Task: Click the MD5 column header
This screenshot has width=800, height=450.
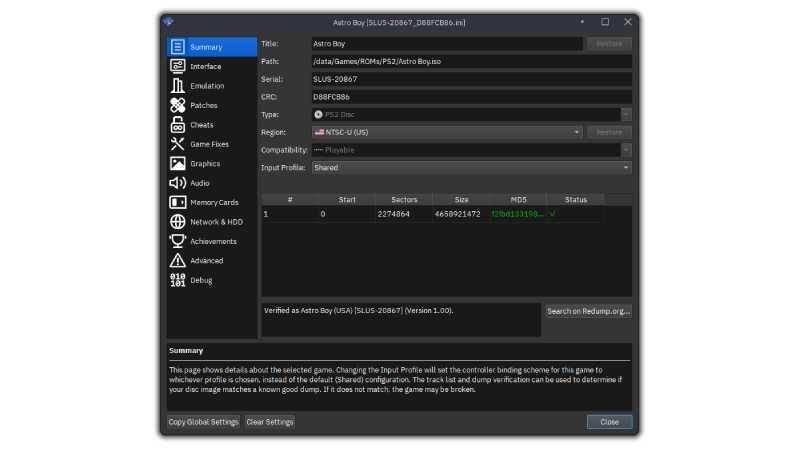Action: (518, 199)
